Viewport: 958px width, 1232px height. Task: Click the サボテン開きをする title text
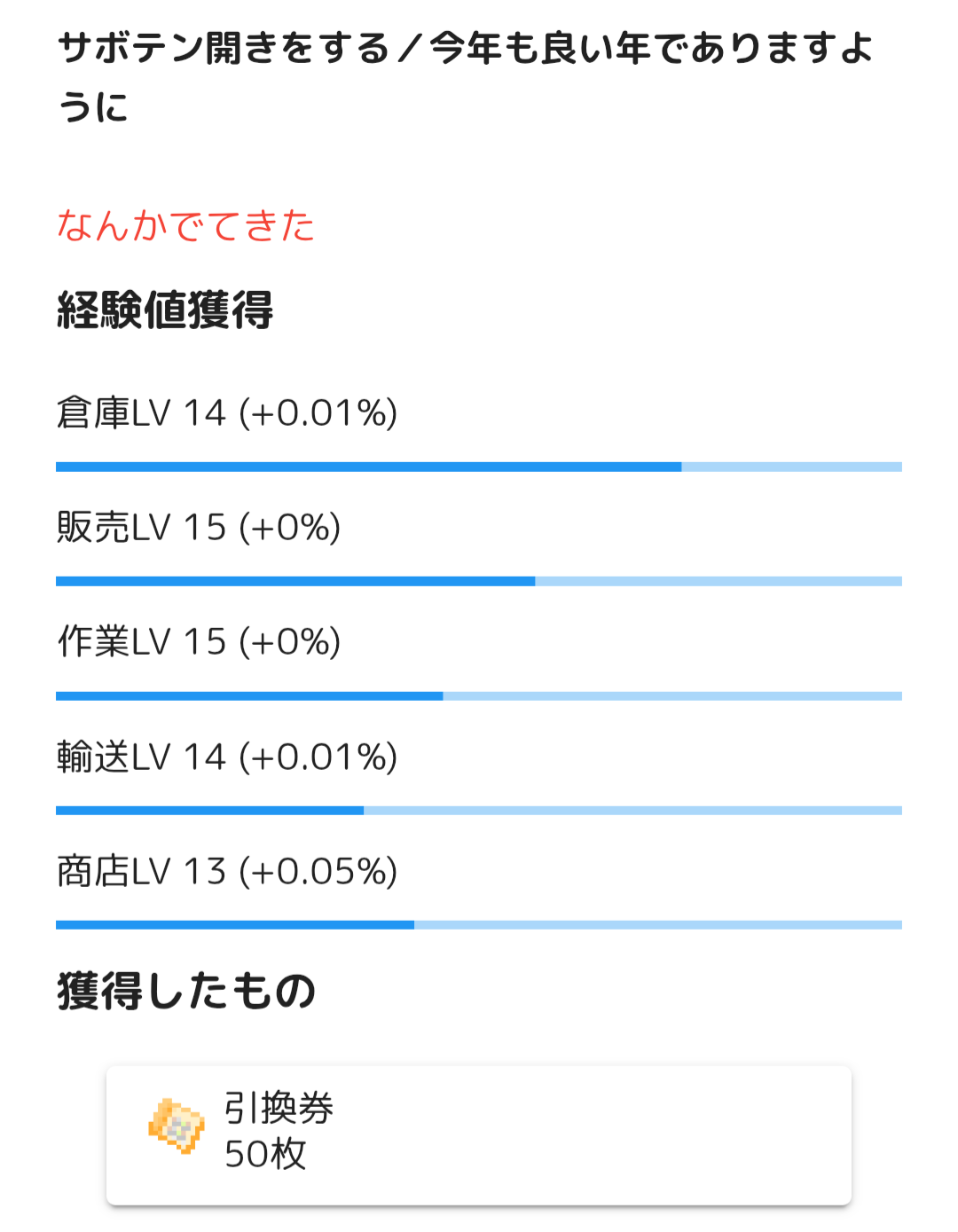[224, 48]
